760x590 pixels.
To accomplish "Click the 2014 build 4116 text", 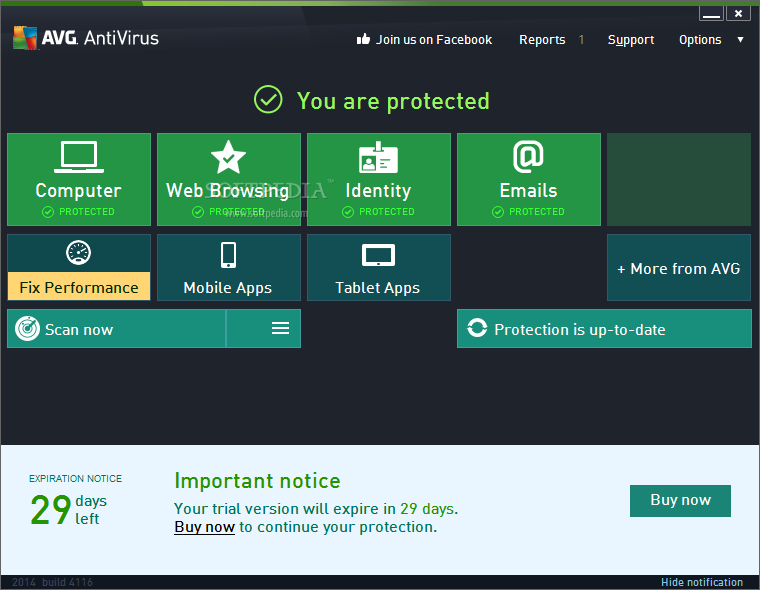I will (52, 582).
